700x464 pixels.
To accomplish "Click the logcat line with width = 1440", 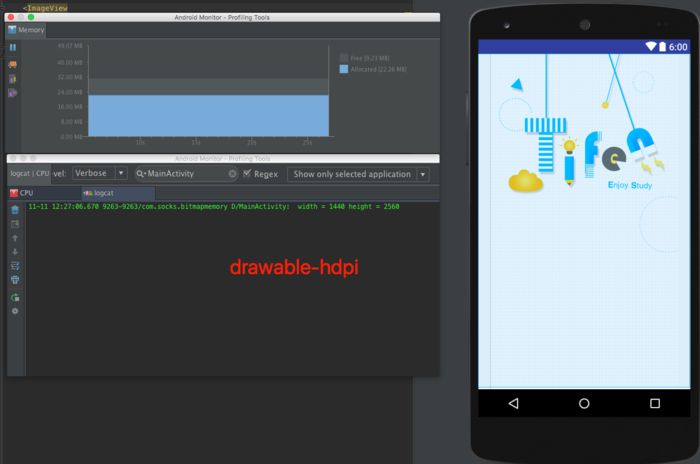I will 214,206.
